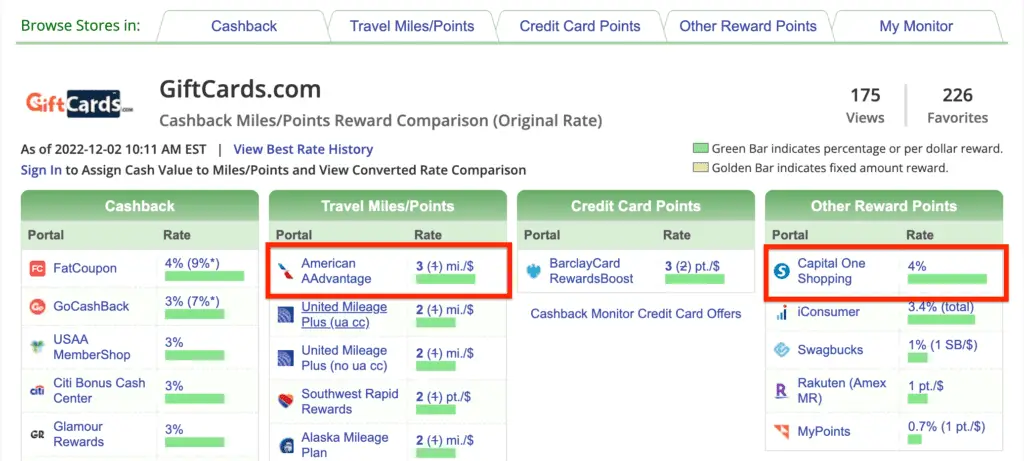Click the FatCoupon portal icon

pos(37,268)
